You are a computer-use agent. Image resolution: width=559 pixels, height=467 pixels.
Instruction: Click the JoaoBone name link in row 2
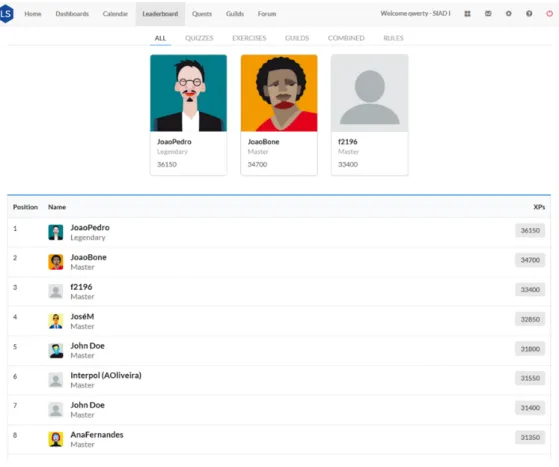[x=88, y=257]
